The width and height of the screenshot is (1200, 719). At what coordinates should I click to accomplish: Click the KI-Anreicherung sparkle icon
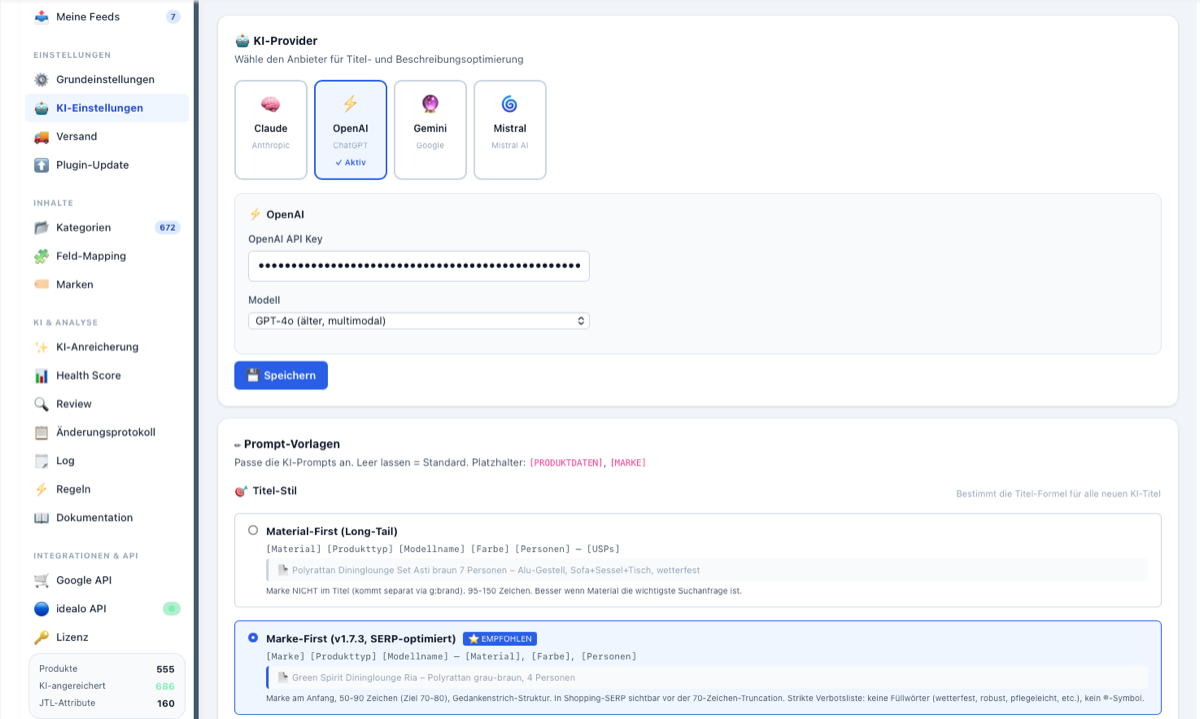click(41, 347)
